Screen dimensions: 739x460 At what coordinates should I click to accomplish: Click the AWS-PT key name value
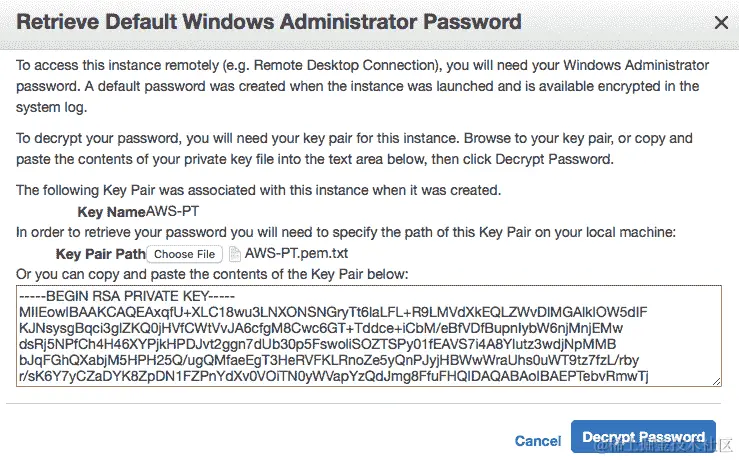click(172, 212)
